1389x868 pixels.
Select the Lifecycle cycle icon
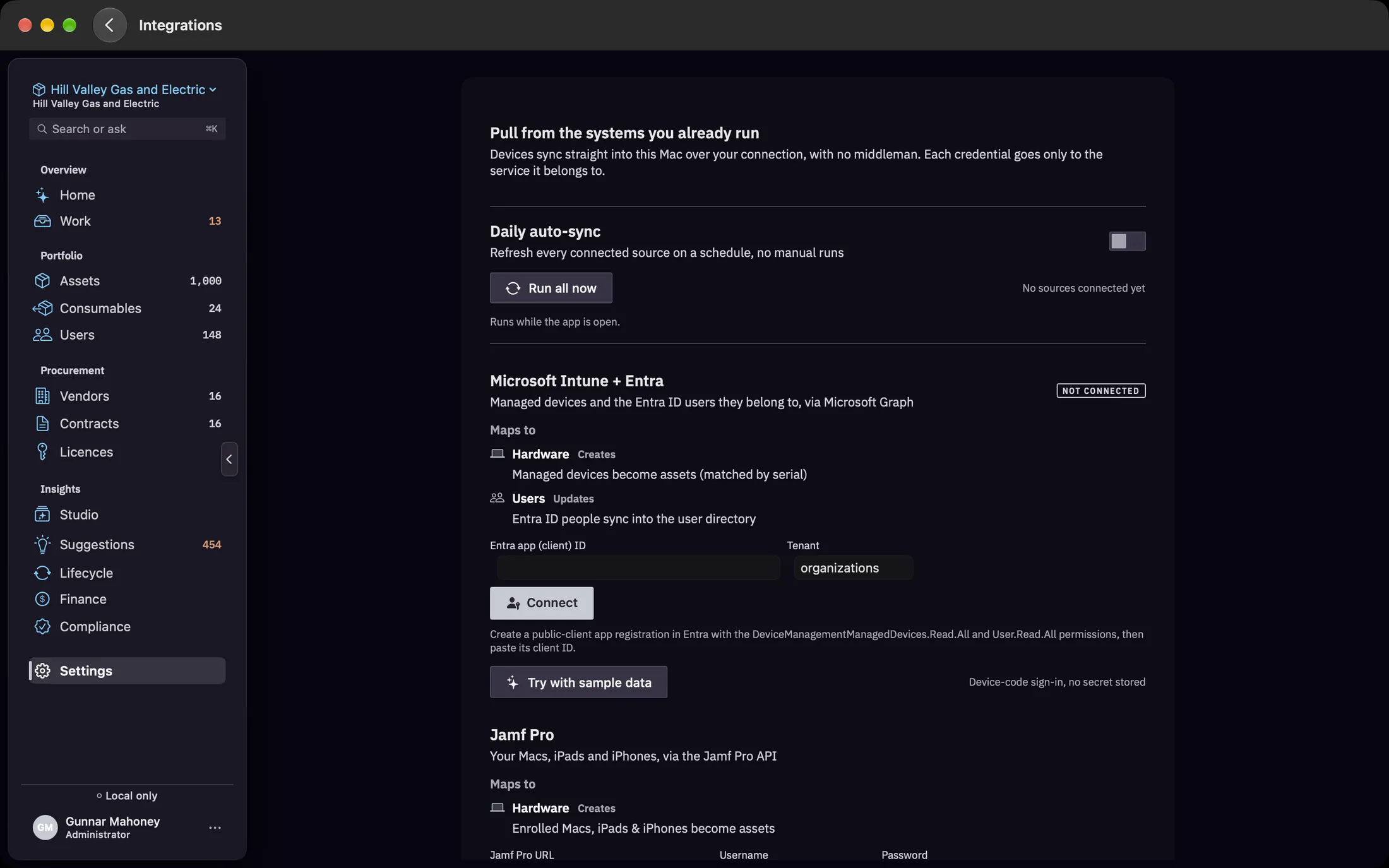42,573
